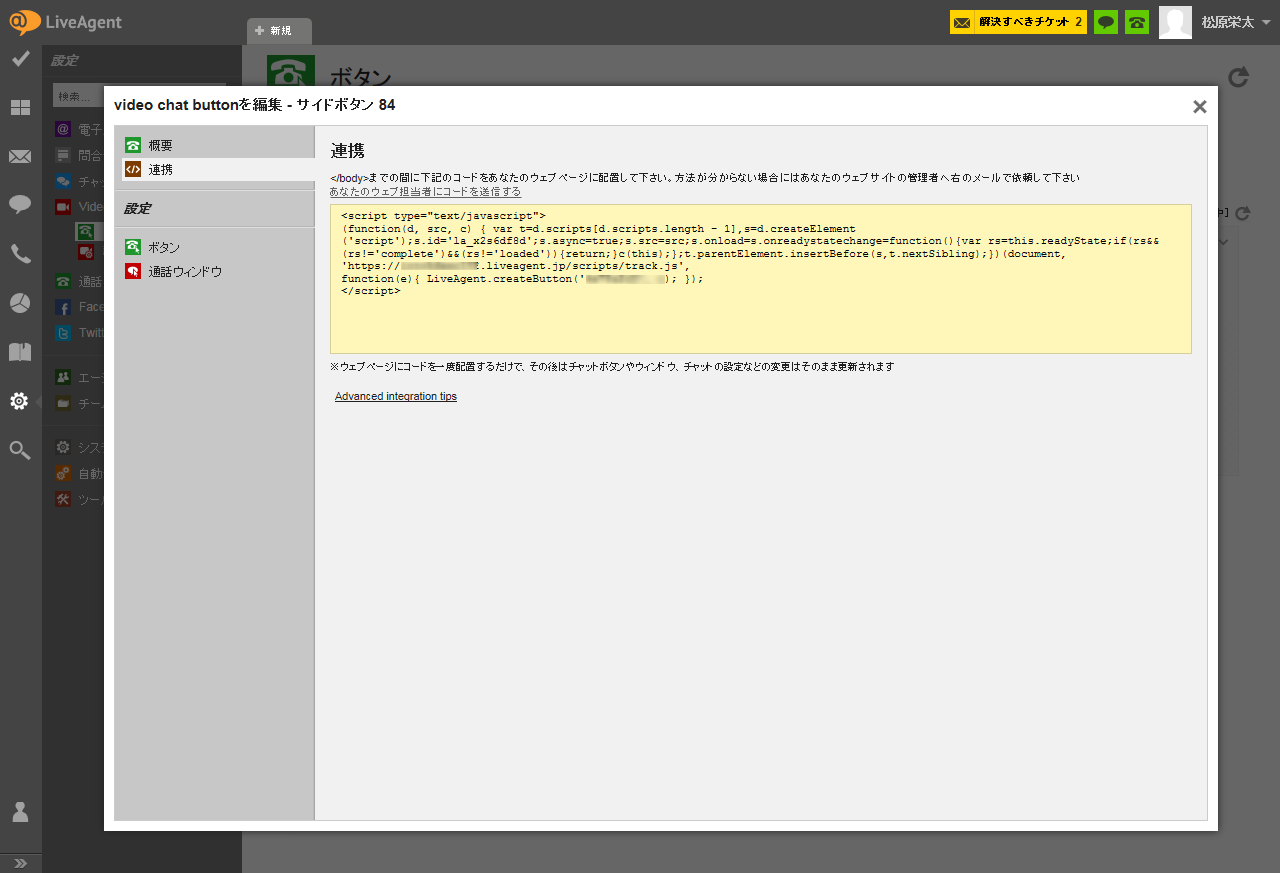Click link to send code to web administrator
The width and height of the screenshot is (1280, 873).
coord(425,191)
